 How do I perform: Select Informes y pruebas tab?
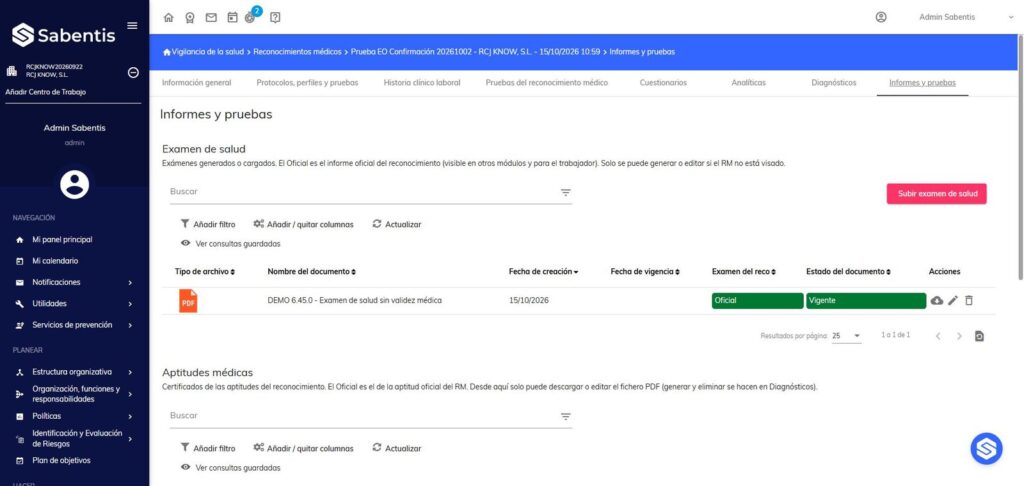tap(922, 83)
